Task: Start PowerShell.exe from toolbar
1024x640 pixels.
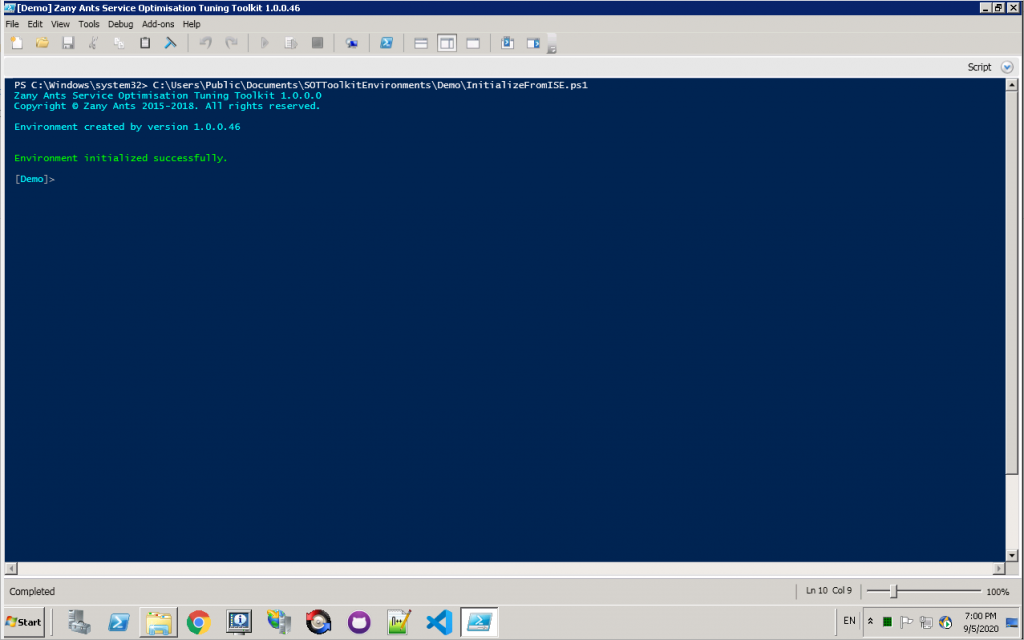Action: coord(387,43)
